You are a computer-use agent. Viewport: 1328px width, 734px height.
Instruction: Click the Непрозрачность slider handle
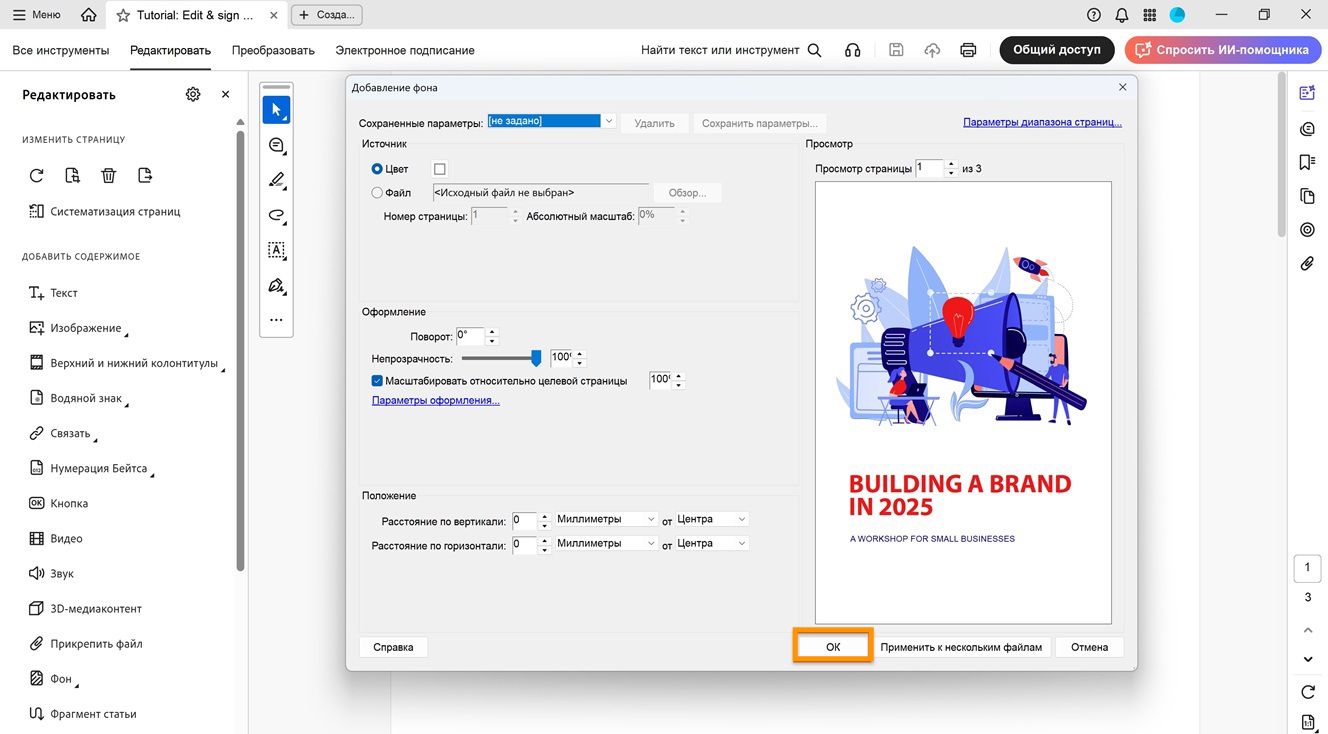coord(536,358)
